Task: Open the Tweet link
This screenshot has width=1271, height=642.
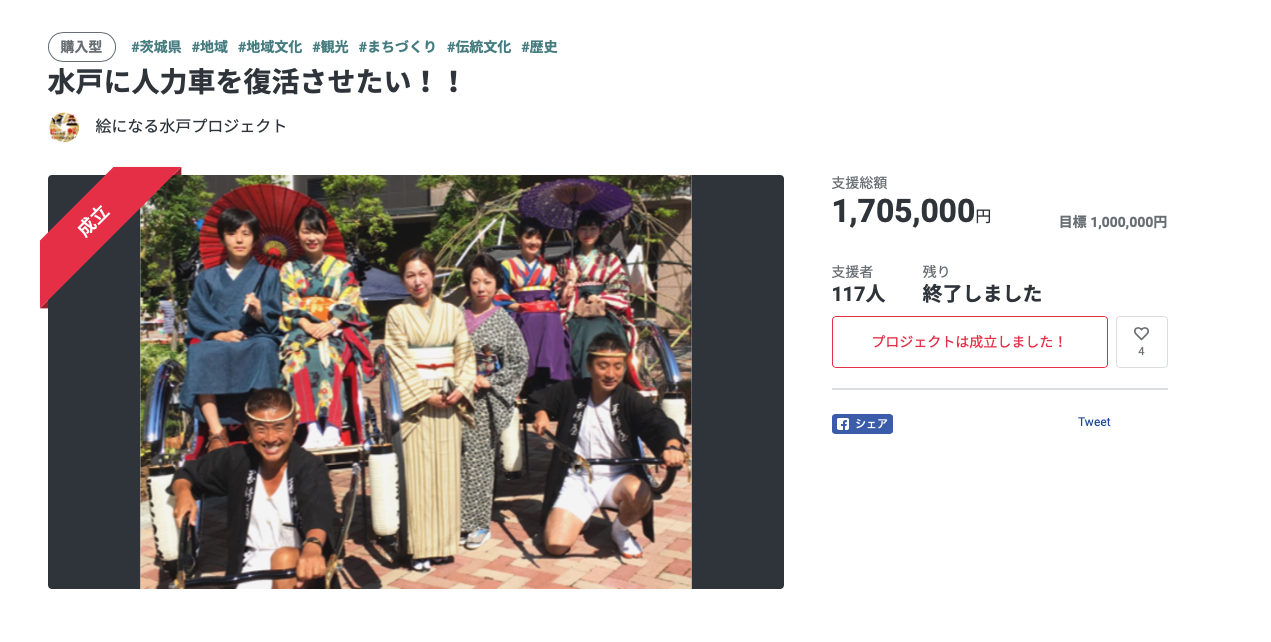Action: coord(1094,422)
